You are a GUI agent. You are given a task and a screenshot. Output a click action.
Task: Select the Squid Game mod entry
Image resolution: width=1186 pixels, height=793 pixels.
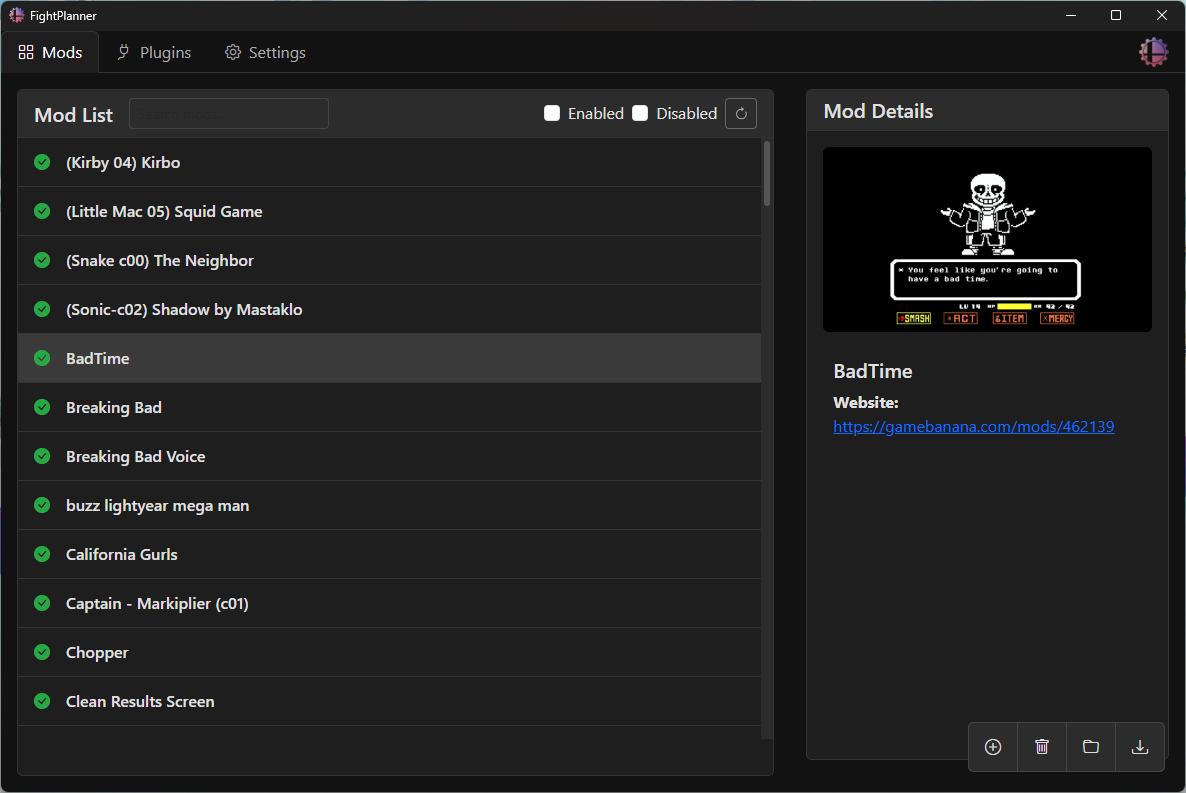(389, 211)
